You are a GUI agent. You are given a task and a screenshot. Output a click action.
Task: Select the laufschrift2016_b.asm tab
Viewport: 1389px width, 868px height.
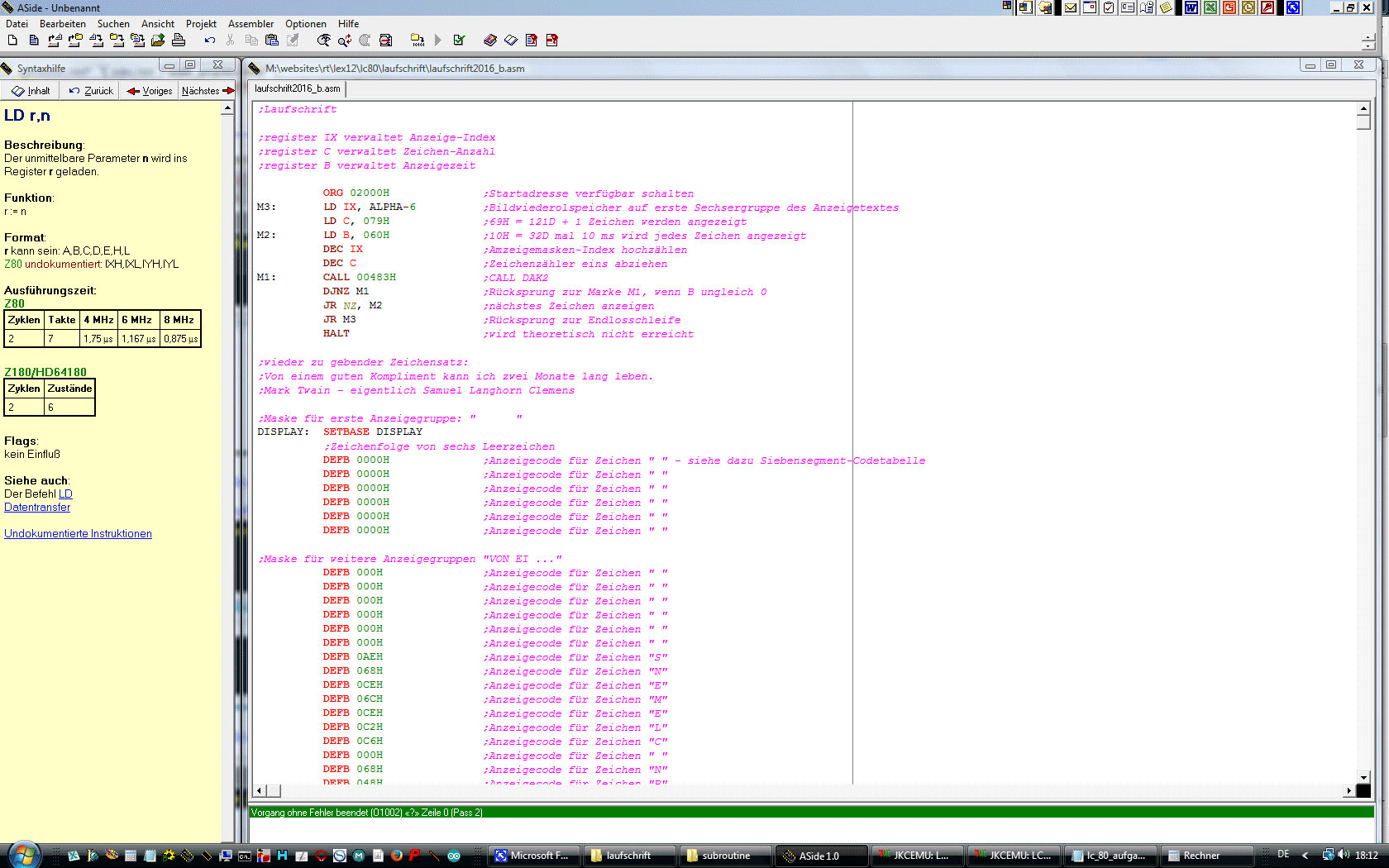[298, 88]
